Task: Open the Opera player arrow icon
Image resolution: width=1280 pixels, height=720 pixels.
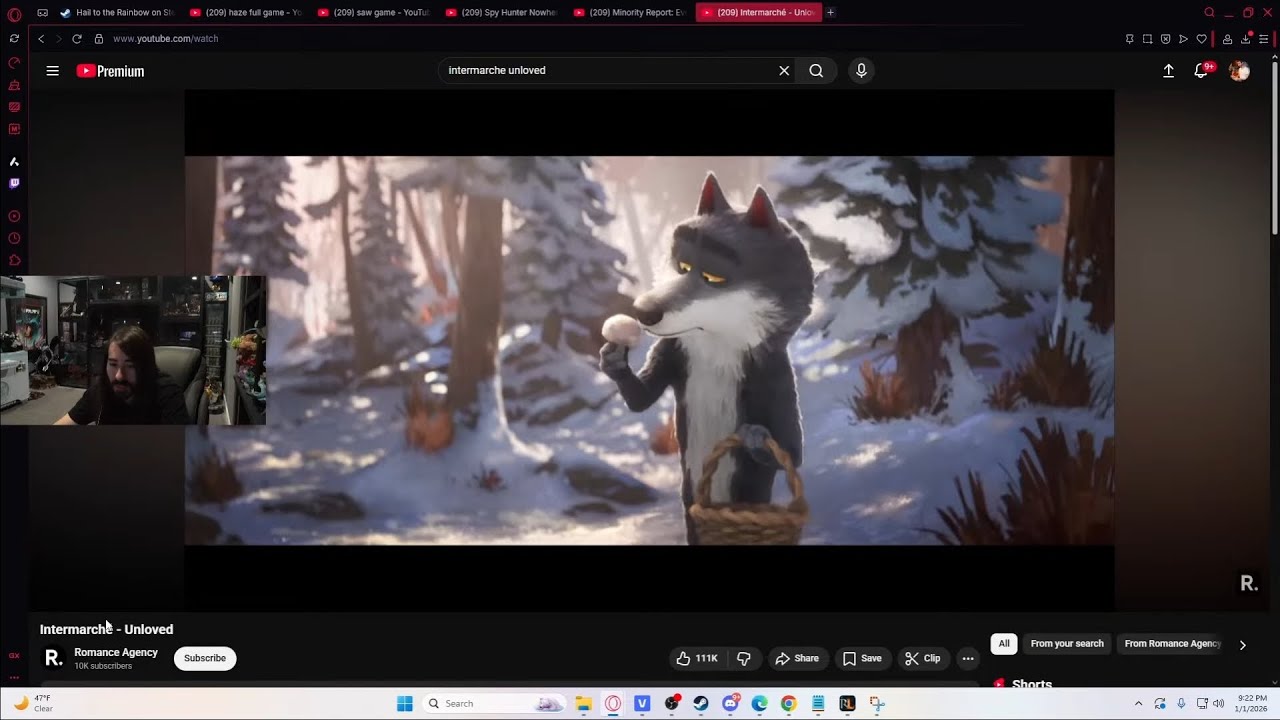Action: [x=1183, y=39]
